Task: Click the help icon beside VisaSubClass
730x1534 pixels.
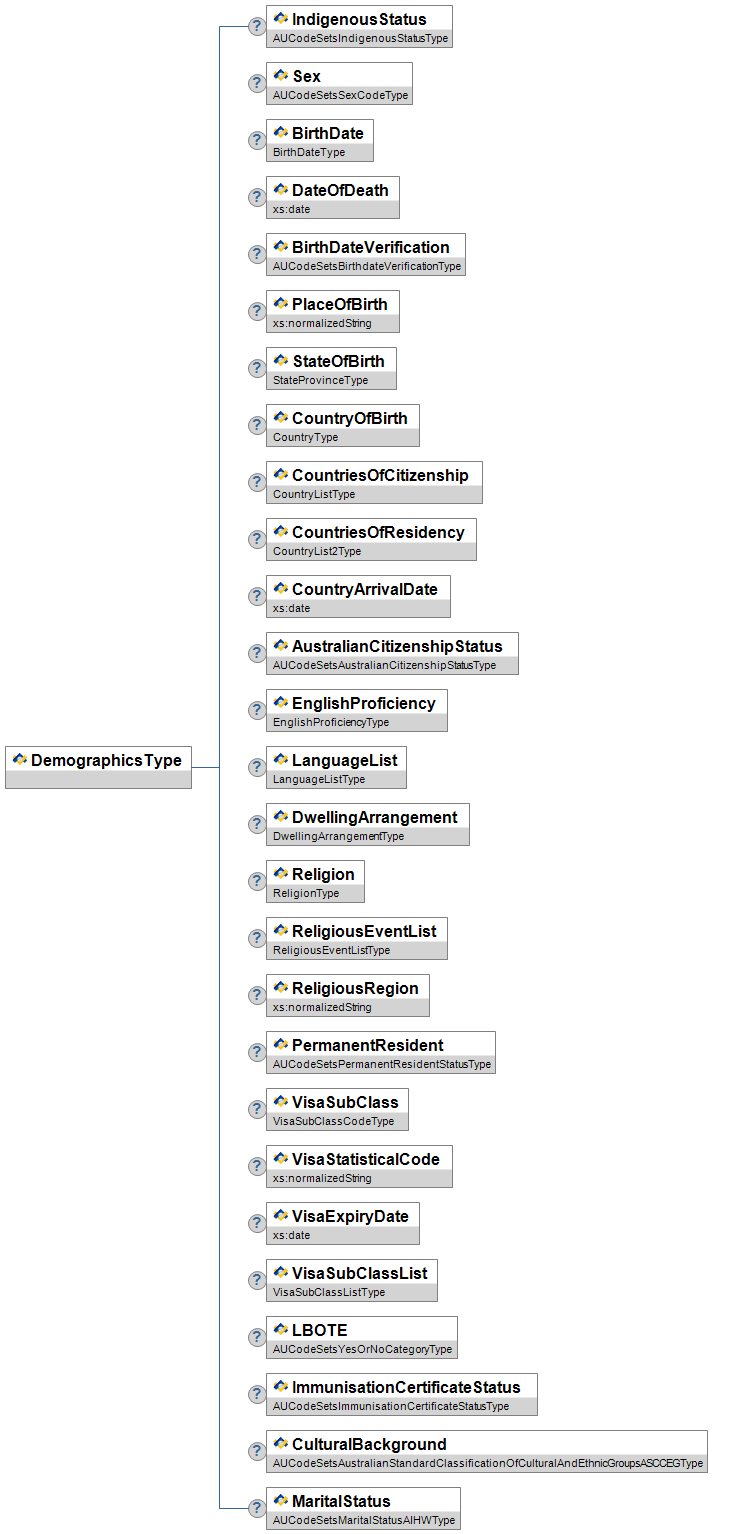Action: [256, 1110]
